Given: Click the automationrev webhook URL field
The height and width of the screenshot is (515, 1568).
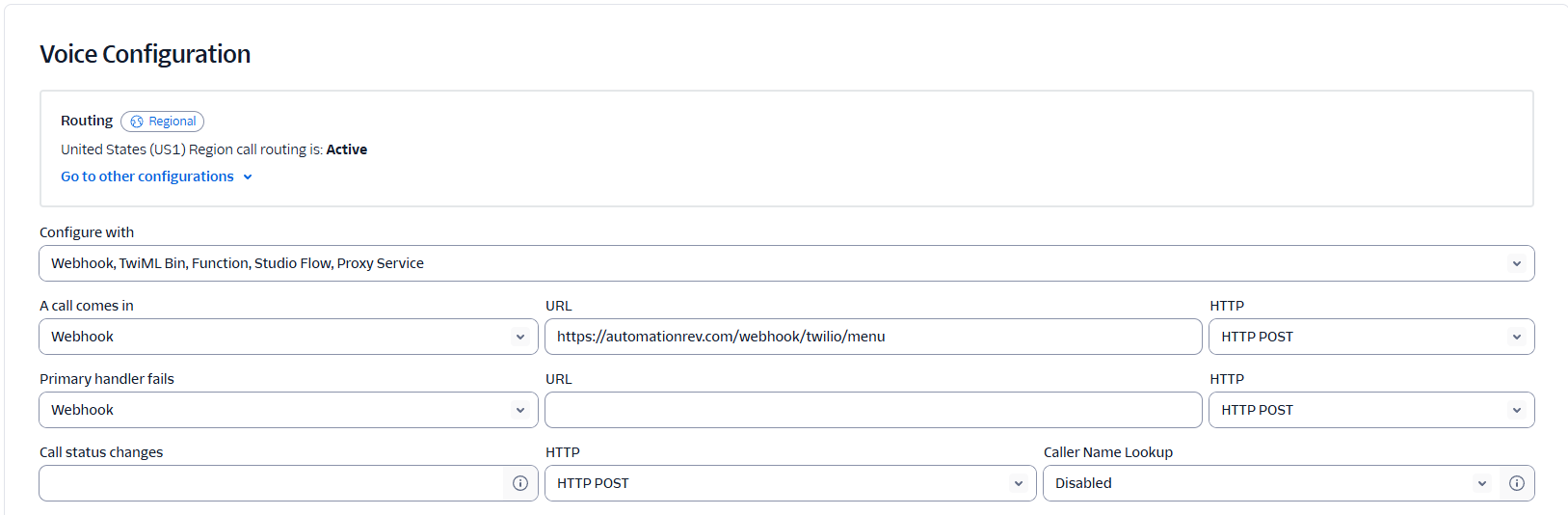Looking at the screenshot, I should coord(872,337).
